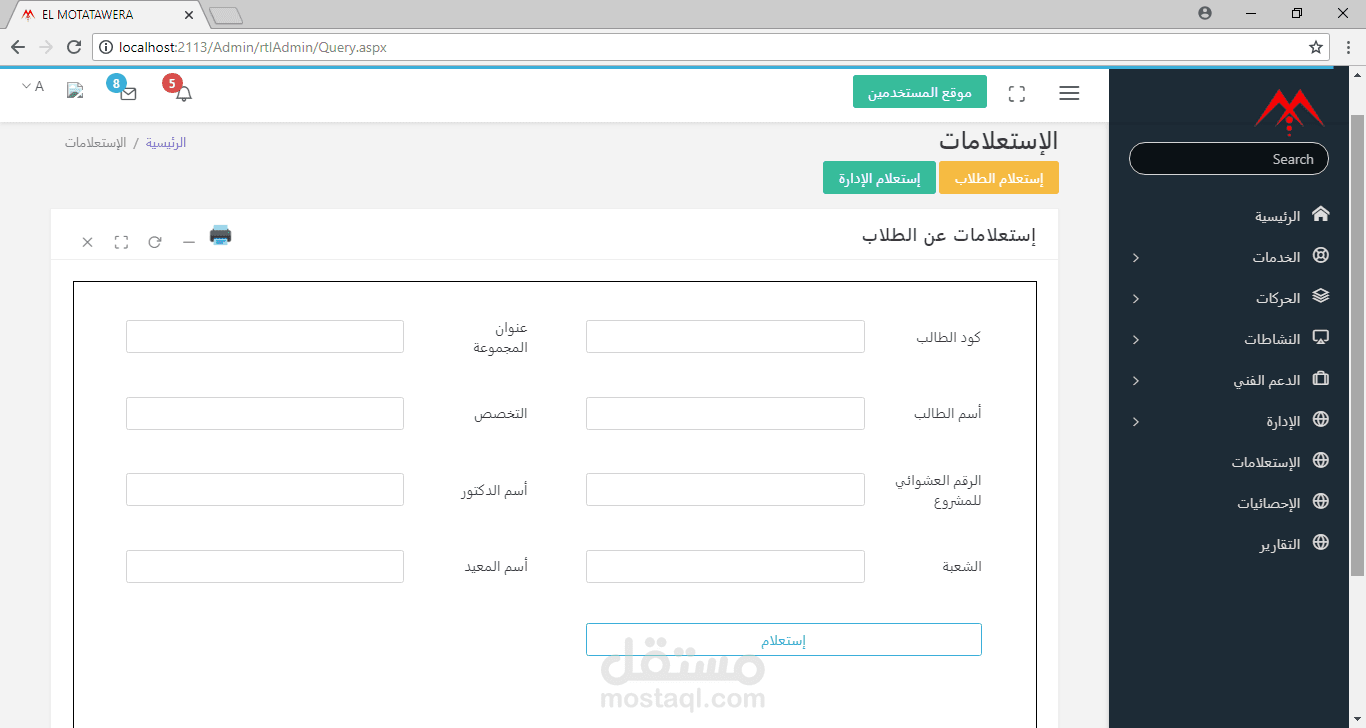Click the أسم المعيد input field
Viewport: 1366px width, 728px height.
(x=265, y=567)
